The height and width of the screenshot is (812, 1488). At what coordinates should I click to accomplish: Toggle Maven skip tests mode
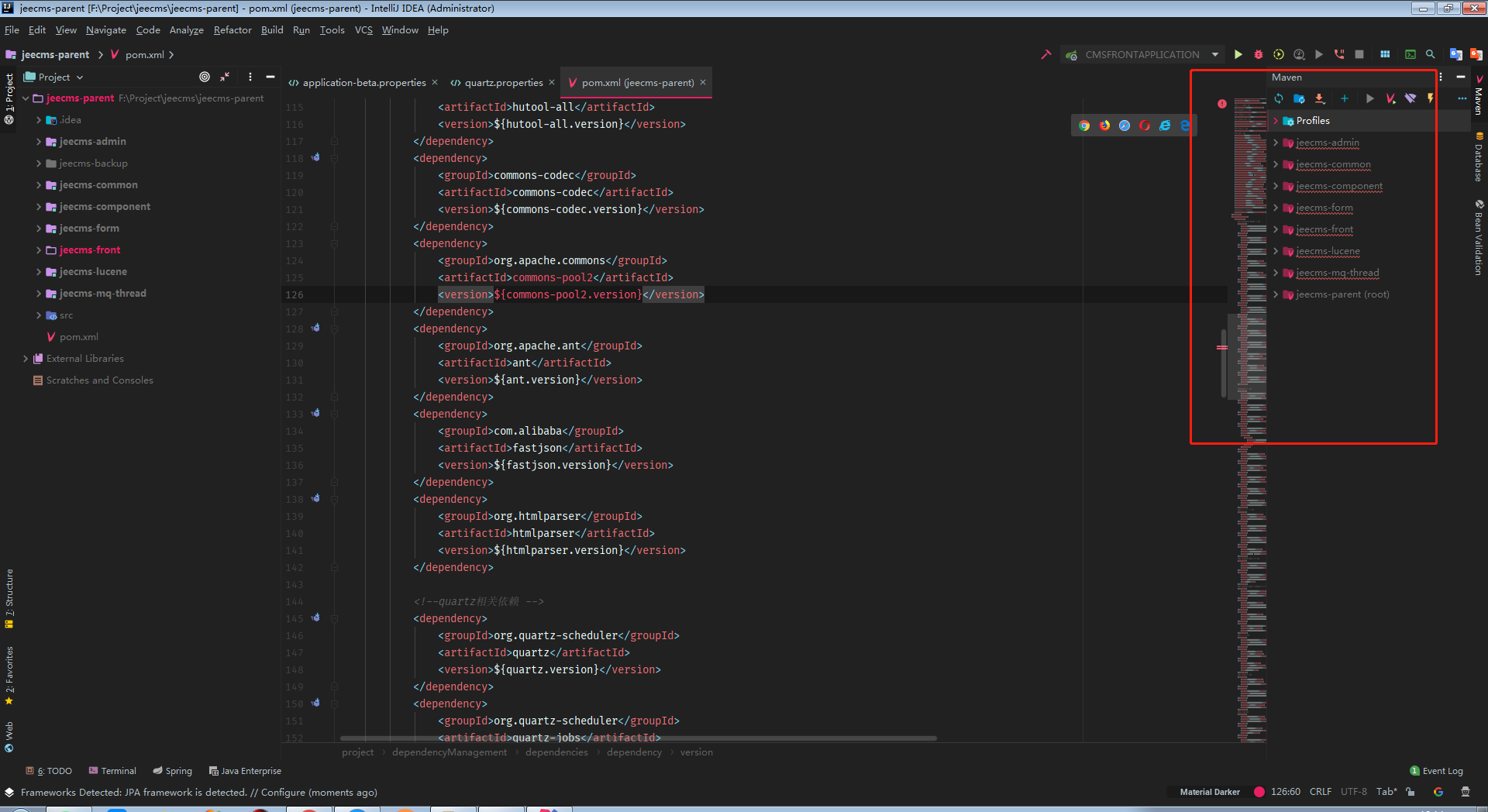click(x=1430, y=98)
